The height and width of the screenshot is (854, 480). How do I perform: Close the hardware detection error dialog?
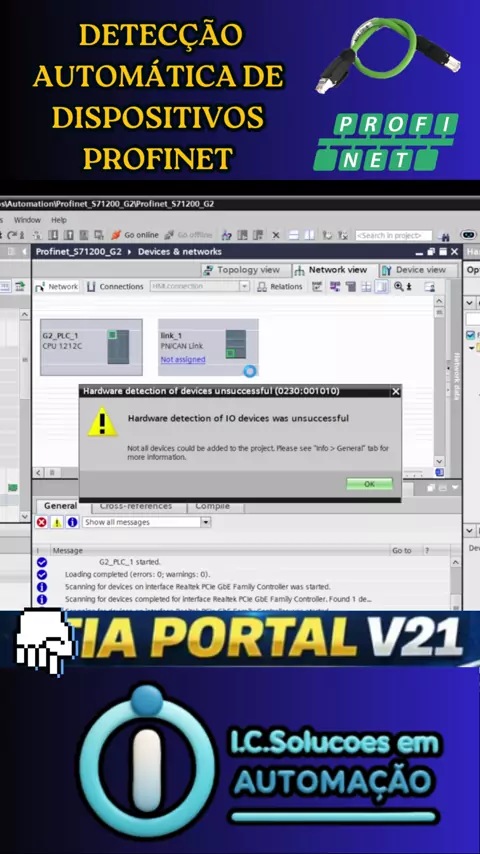coord(396,391)
